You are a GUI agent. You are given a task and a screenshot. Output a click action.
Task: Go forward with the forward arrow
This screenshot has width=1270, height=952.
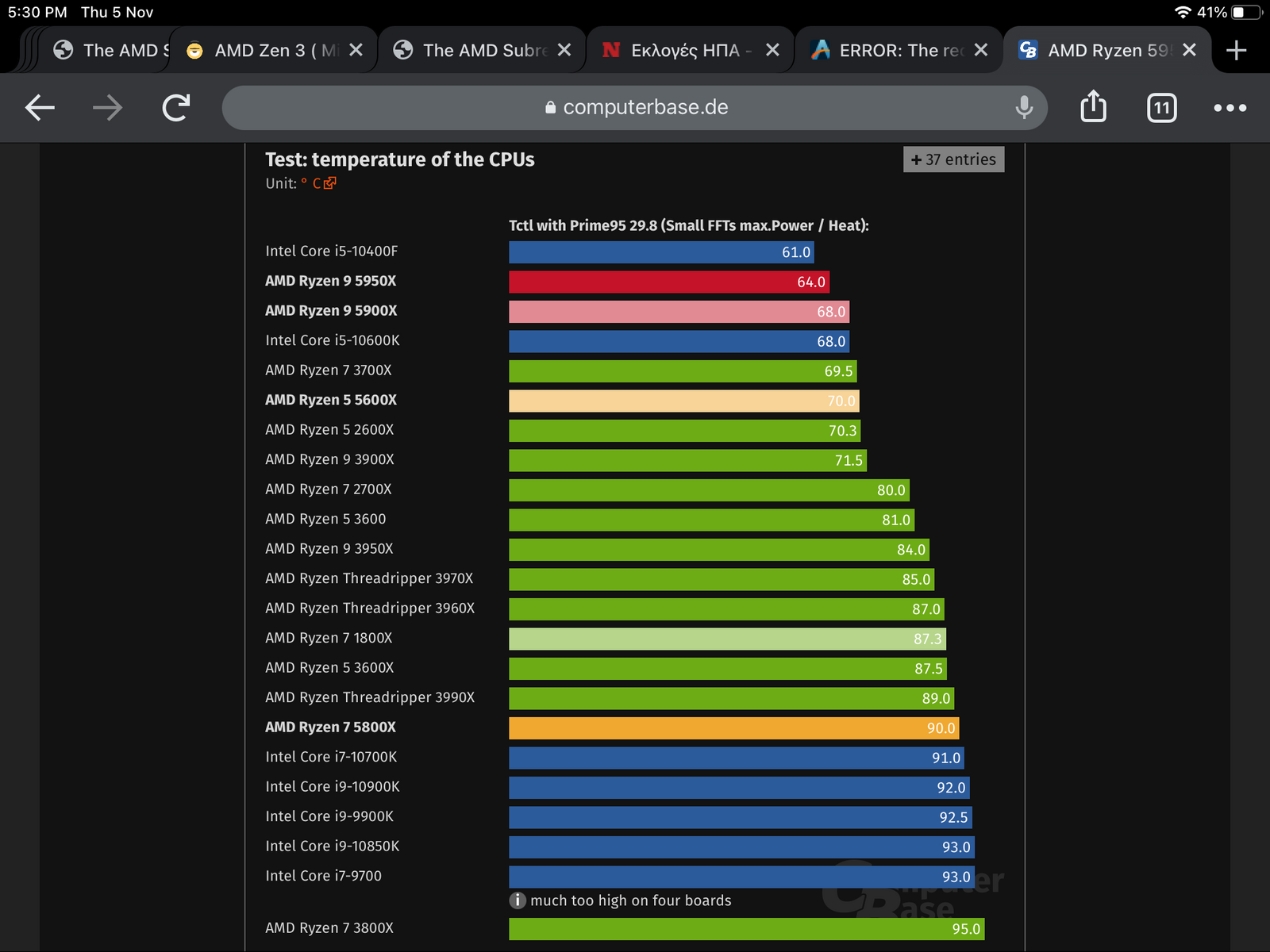(x=108, y=107)
